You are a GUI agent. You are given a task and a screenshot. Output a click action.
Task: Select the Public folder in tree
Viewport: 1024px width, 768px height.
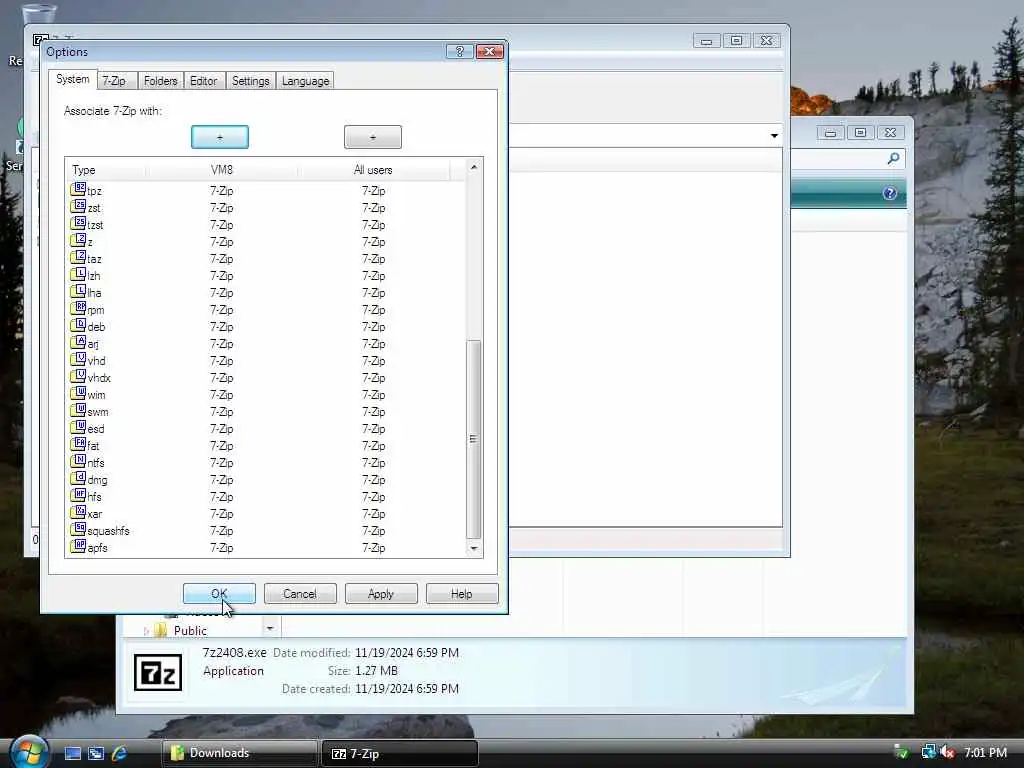click(x=190, y=631)
